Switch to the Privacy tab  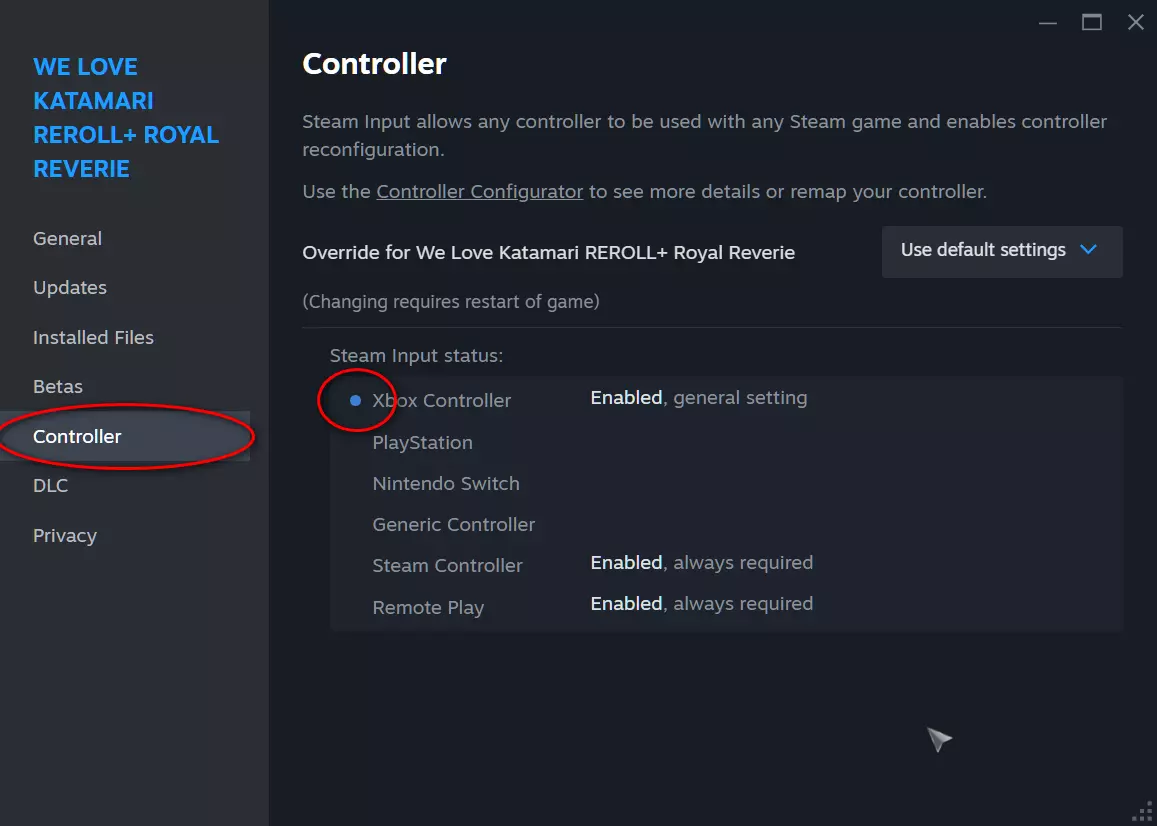coord(65,536)
